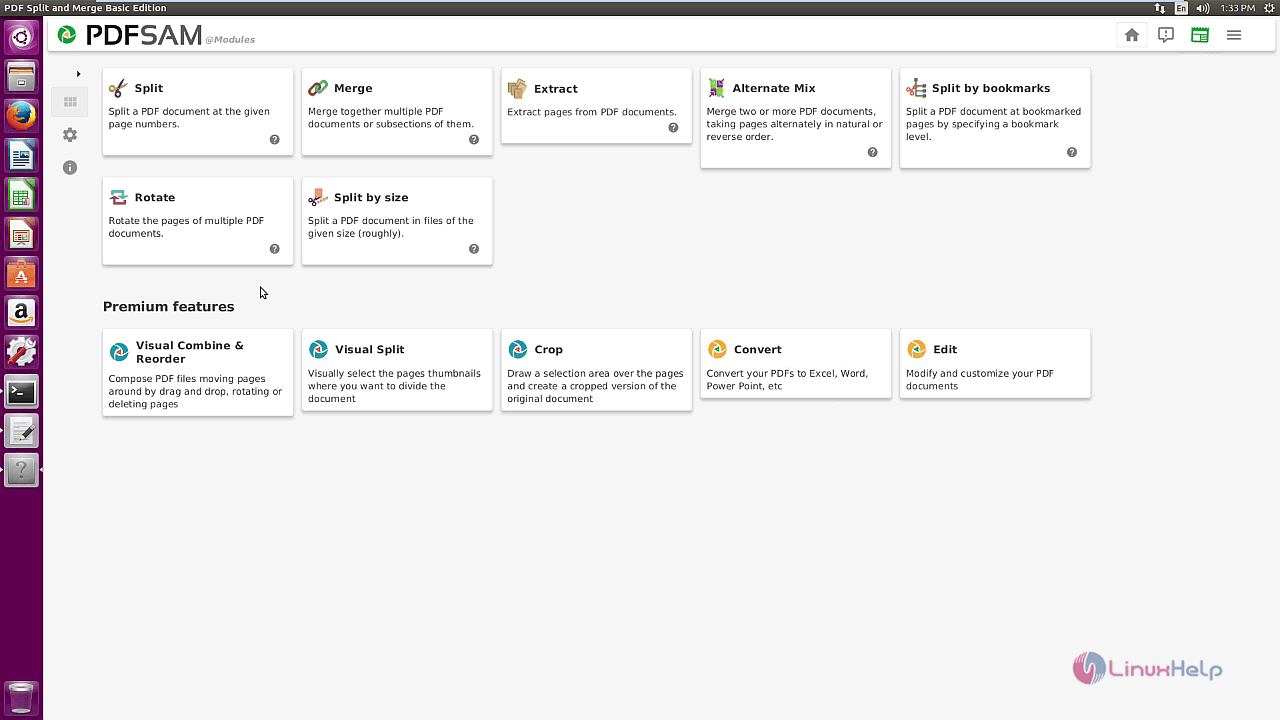Open the green modules view icon
Image resolution: width=1280 pixels, height=720 pixels.
coord(1200,35)
